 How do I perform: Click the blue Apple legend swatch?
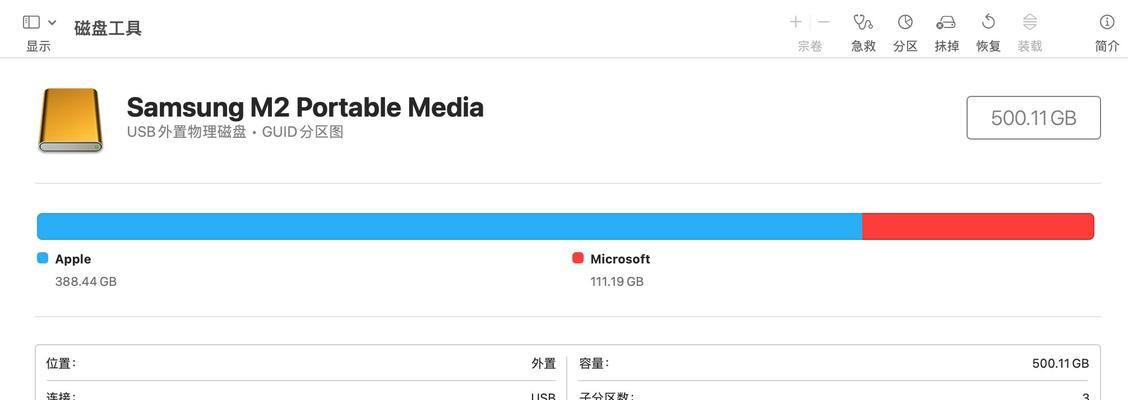(x=42, y=258)
